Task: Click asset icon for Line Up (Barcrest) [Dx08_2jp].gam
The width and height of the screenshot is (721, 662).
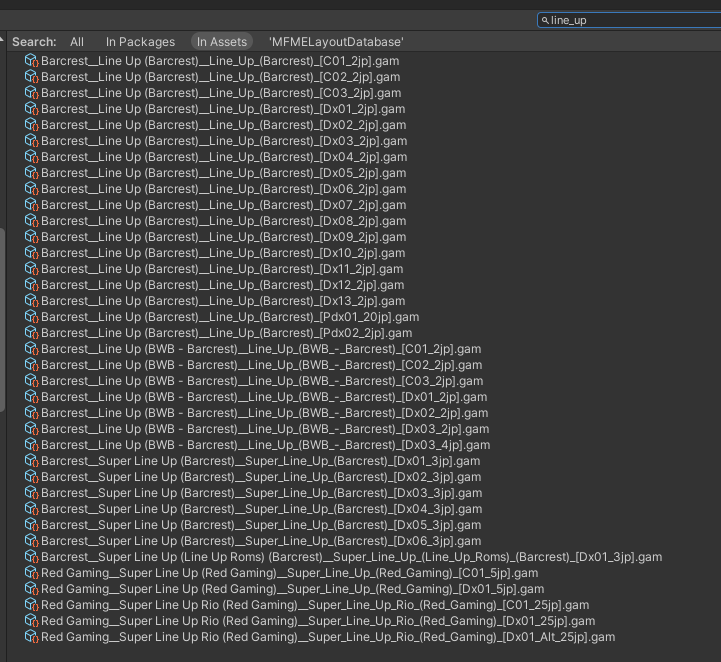Action: coord(31,221)
